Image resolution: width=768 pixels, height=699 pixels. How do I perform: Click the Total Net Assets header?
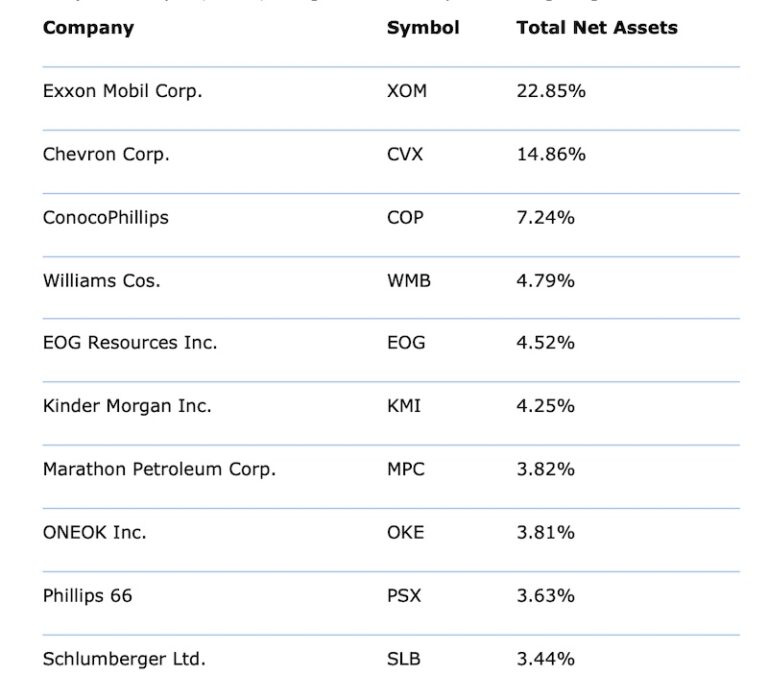tap(596, 28)
